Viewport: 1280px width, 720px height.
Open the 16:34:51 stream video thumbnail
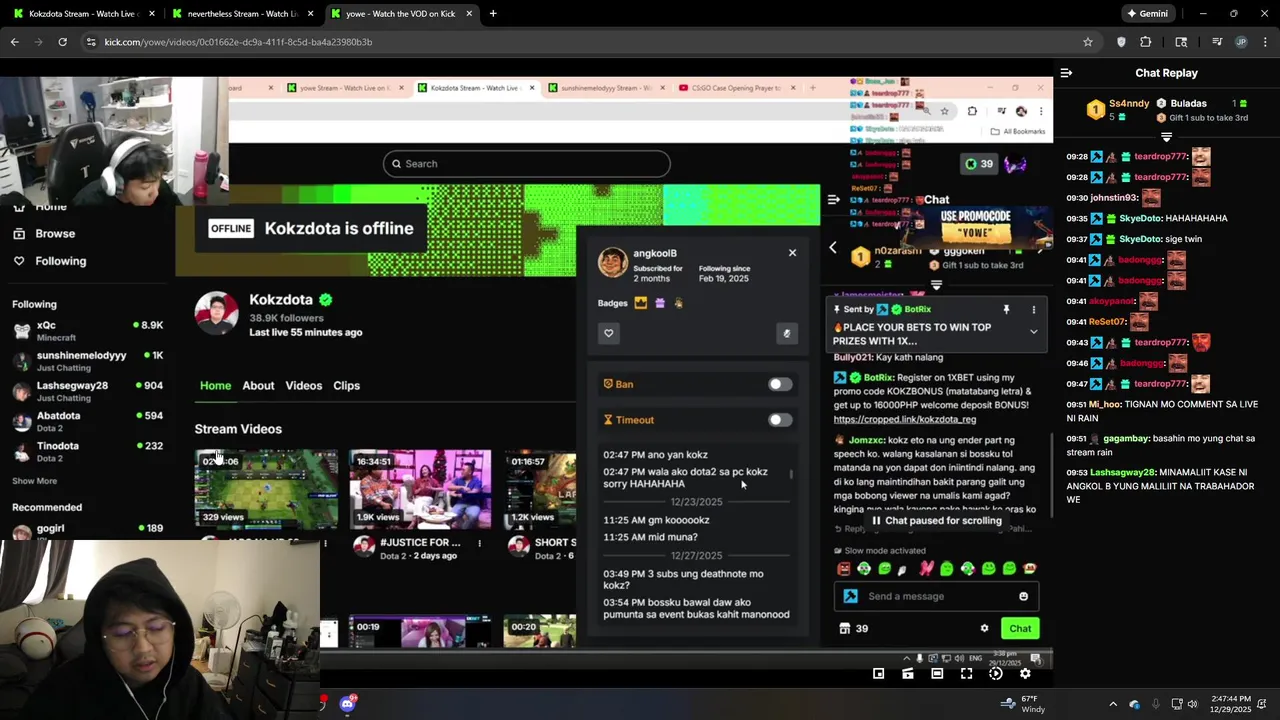(x=420, y=489)
